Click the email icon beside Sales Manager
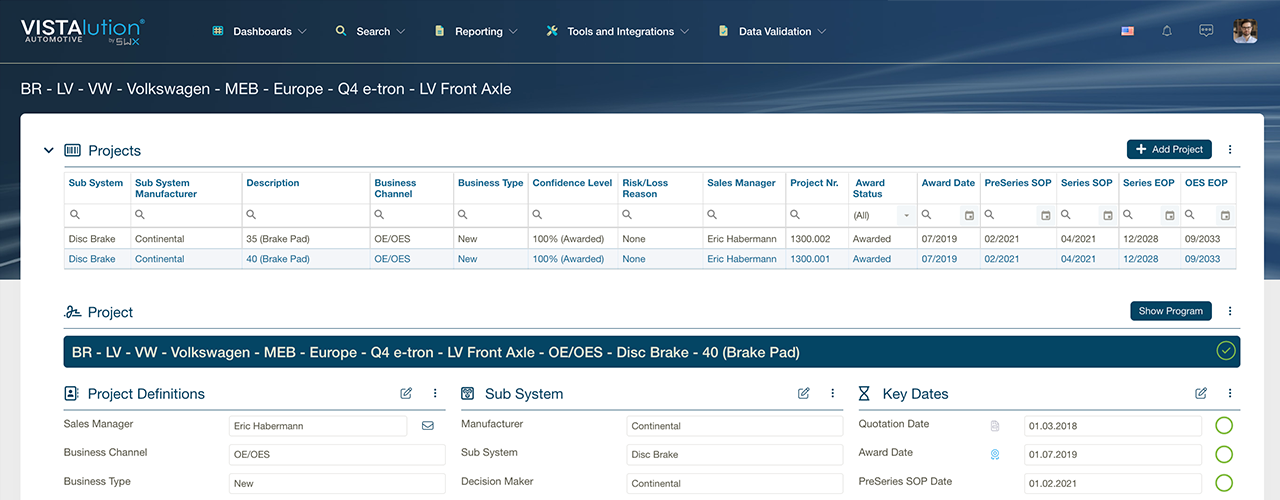 427,426
